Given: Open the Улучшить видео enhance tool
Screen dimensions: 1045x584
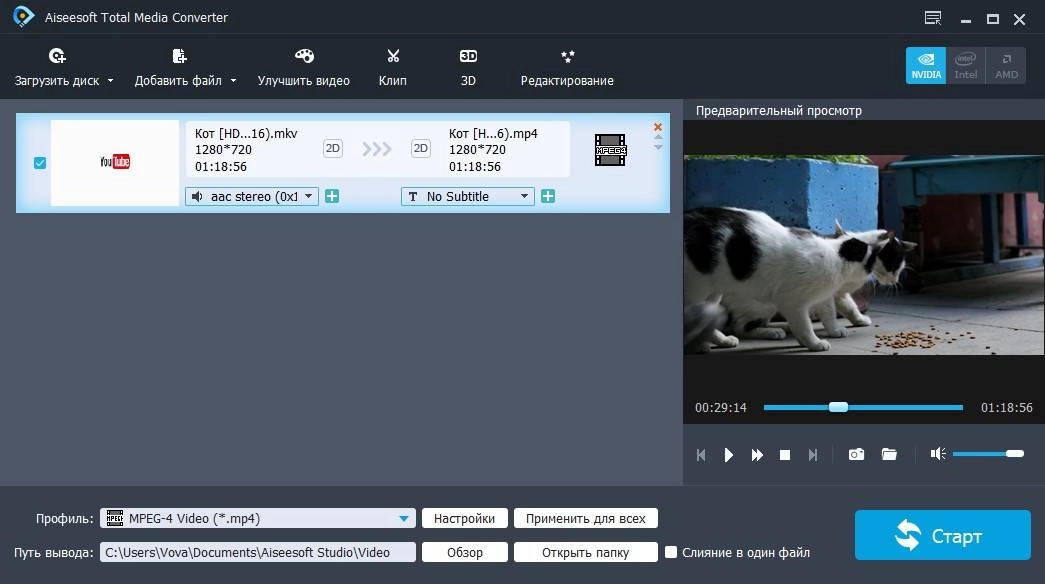Looking at the screenshot, I should pyautogui.click(x=303, y=67).
